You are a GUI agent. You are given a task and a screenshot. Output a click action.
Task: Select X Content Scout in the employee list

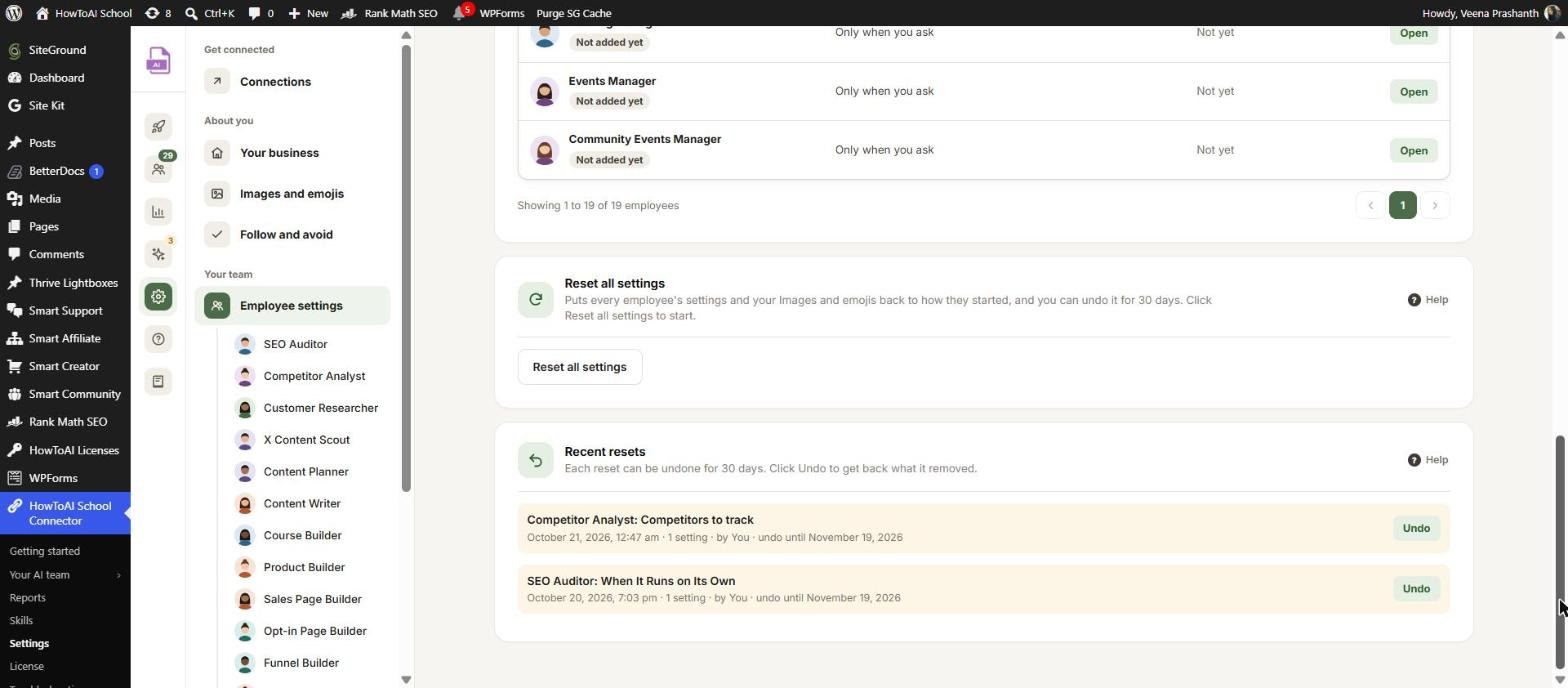pos(306,440)
